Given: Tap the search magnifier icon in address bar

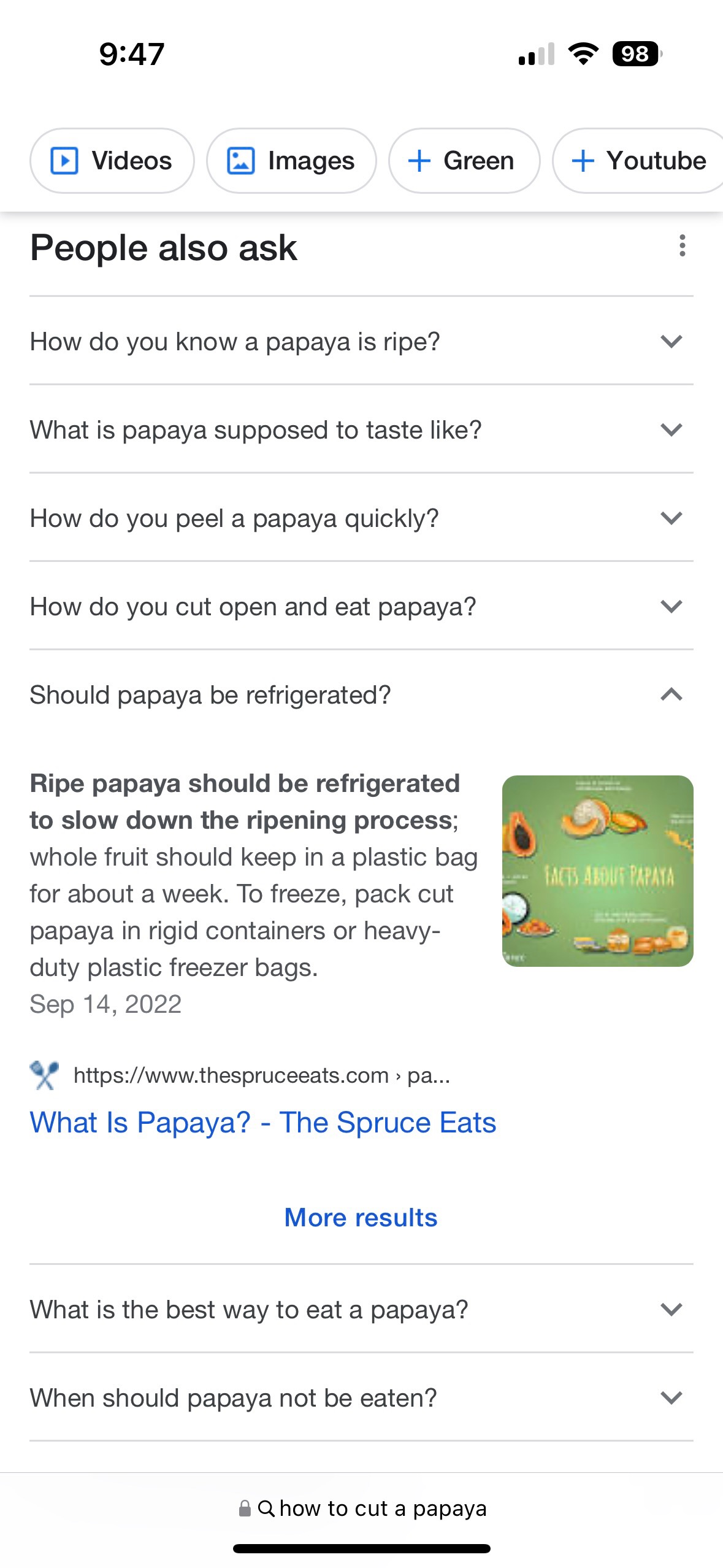Looking at the screenshot, I should coord(266,1508).
